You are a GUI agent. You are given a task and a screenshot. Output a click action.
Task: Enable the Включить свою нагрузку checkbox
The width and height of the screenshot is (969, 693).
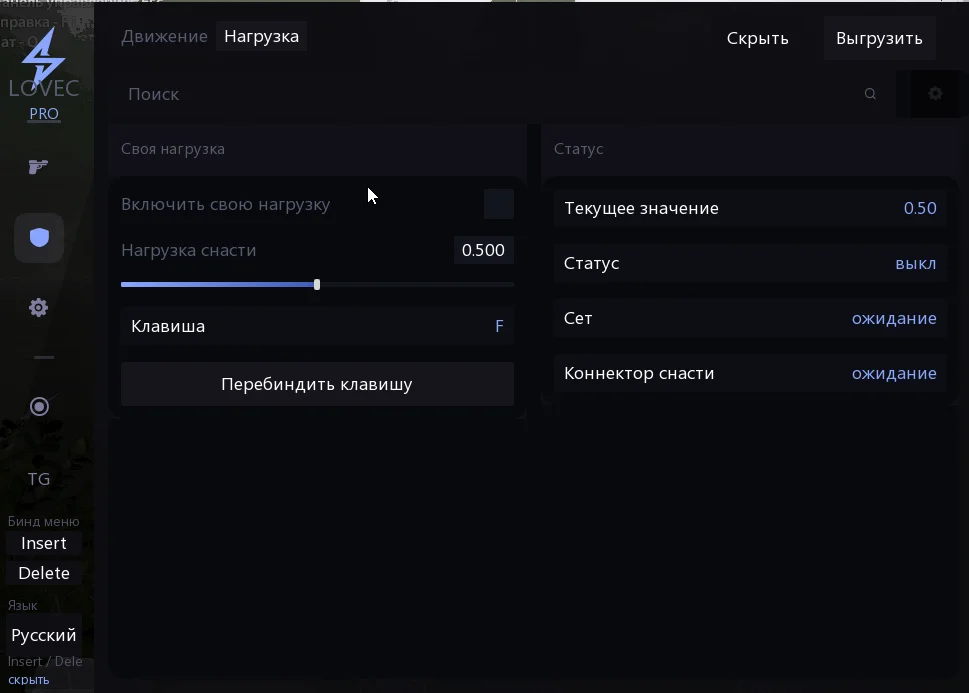[x=498, y=203]
